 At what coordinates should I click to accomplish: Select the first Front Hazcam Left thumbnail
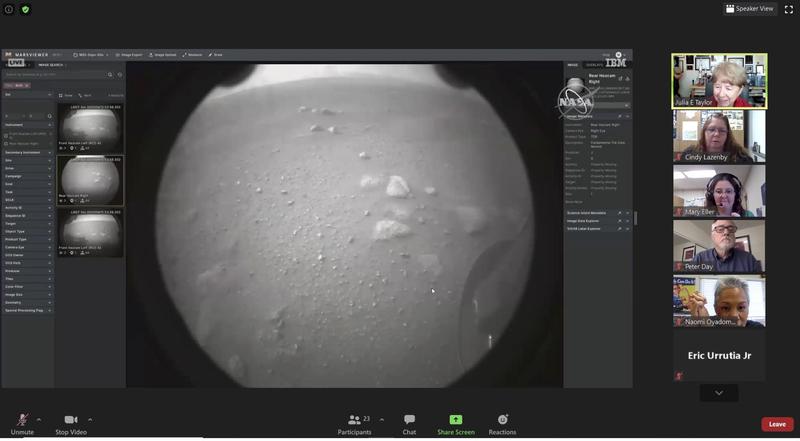[90, 125]
